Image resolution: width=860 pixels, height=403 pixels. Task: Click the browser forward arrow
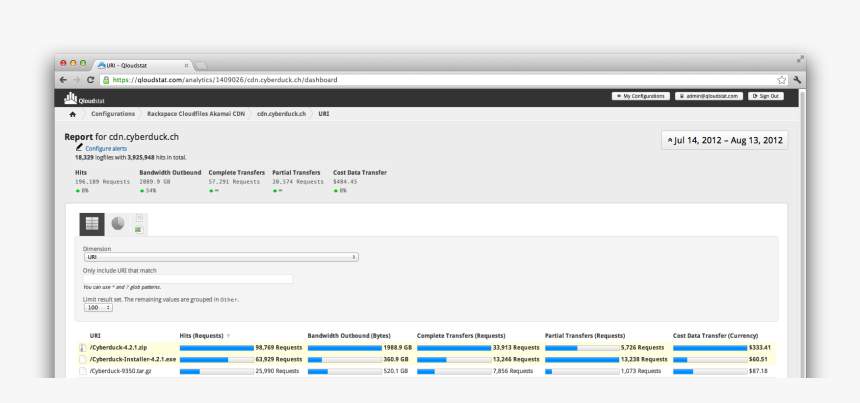77,80
